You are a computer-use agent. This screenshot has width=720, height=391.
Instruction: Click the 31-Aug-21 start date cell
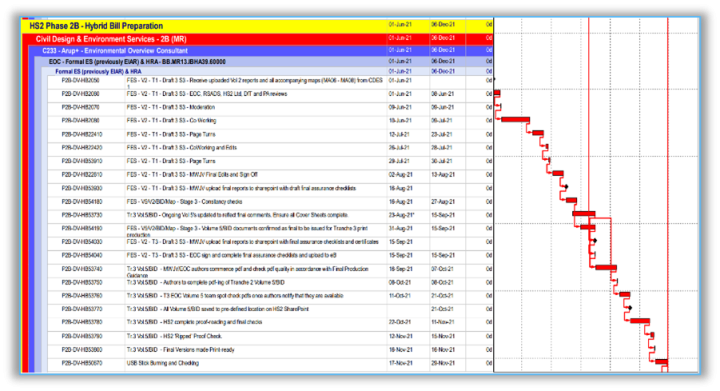pos(401,228)
